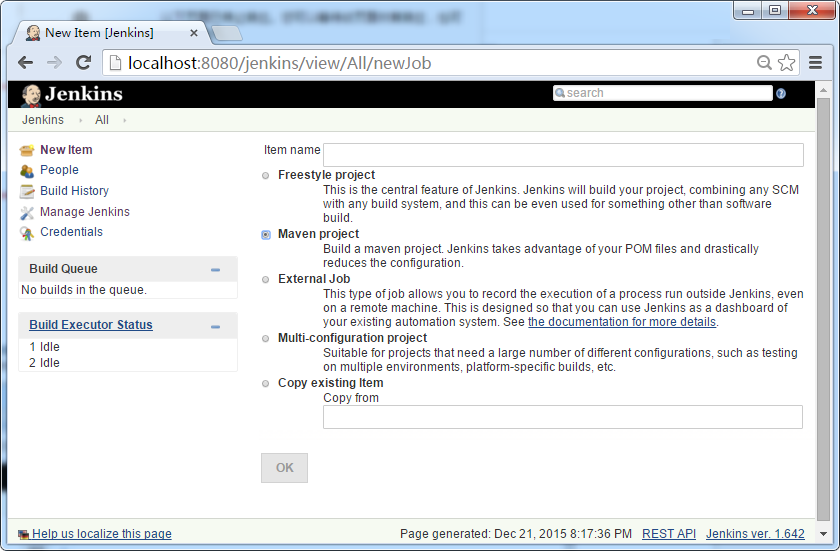Click the Build History notepad icon

27,192
